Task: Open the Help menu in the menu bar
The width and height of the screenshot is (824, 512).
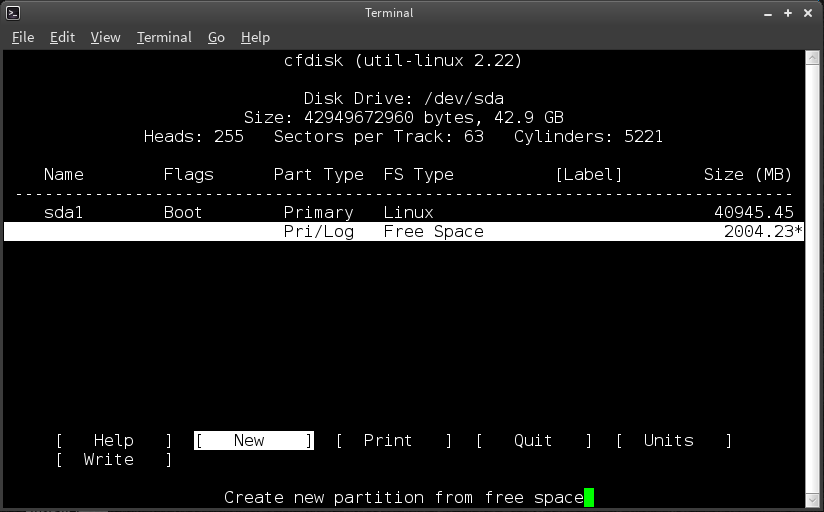Action: tap(255, 37)
